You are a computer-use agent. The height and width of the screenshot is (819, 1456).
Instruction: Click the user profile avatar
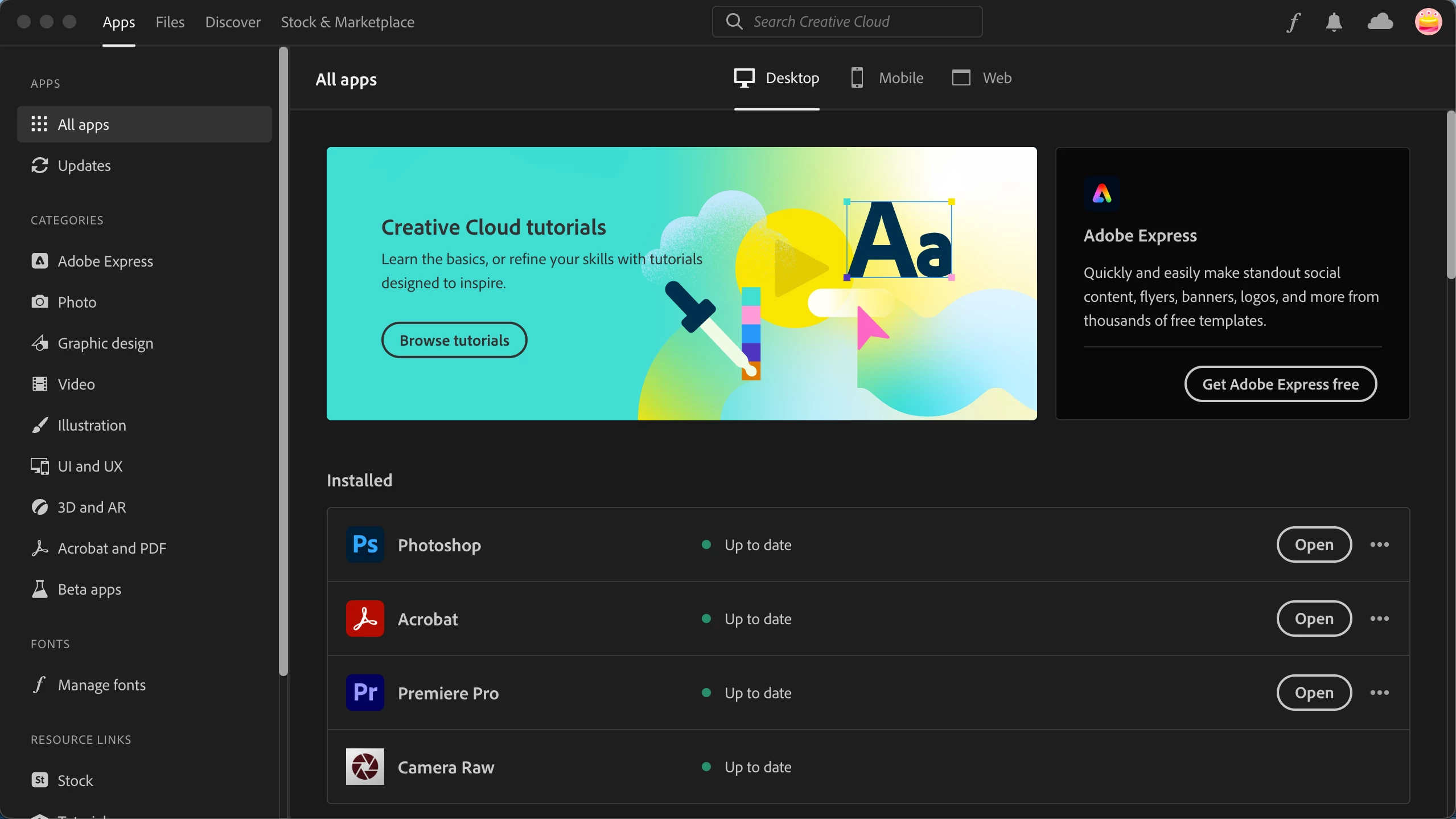pos(1428,22)
